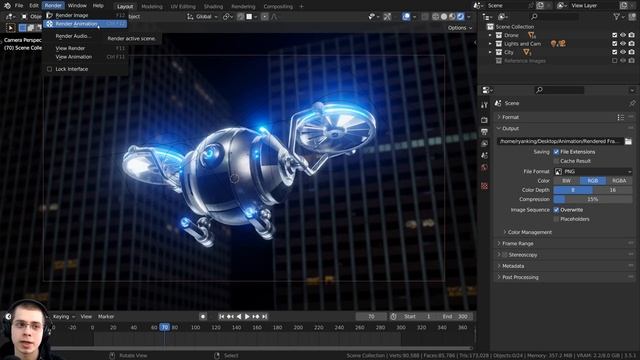
Task: Expand the City collection
Action: pos(491,52)
